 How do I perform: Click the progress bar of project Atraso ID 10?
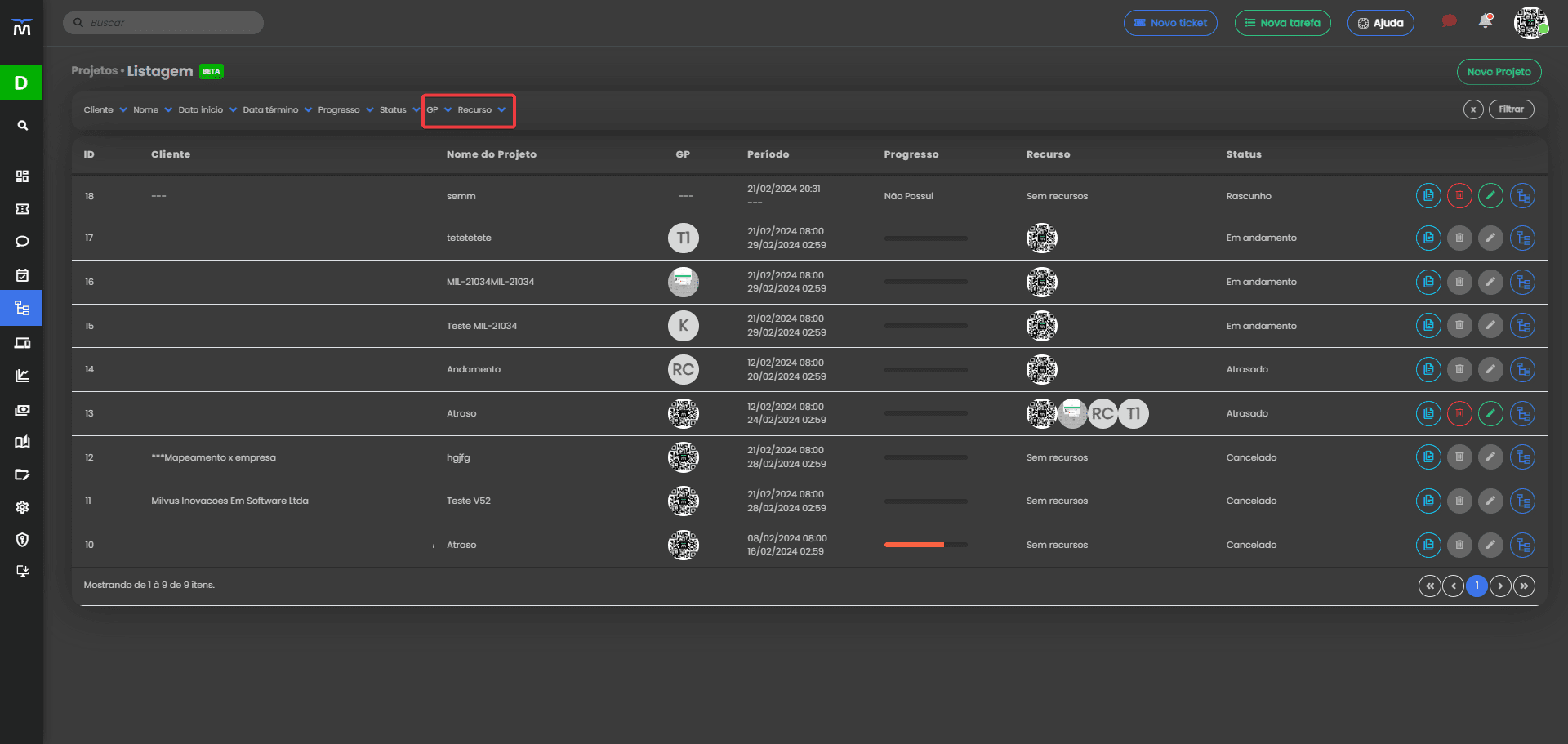point(925,545)
